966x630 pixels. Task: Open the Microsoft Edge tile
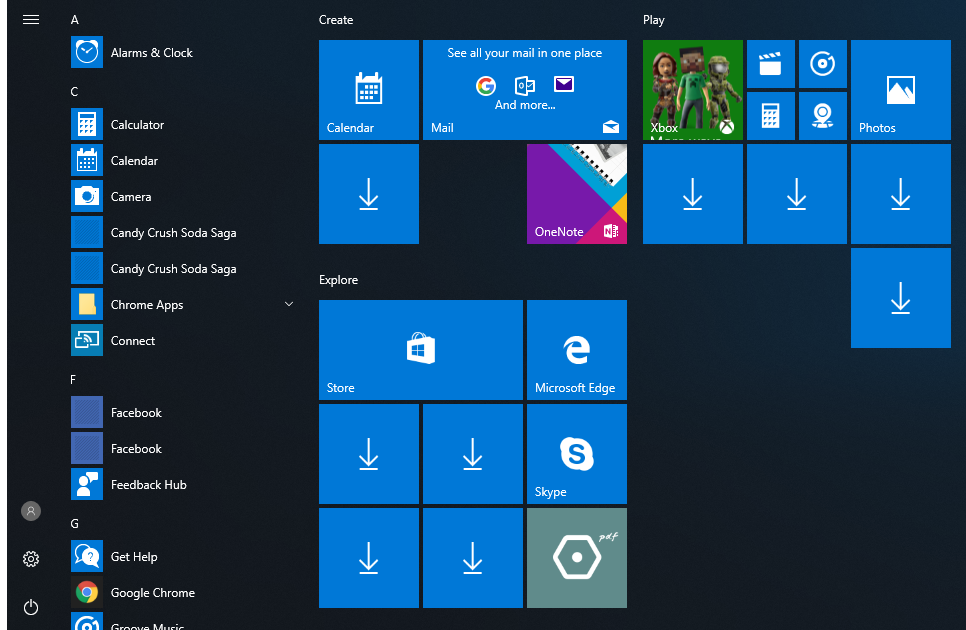coord(576,350)
